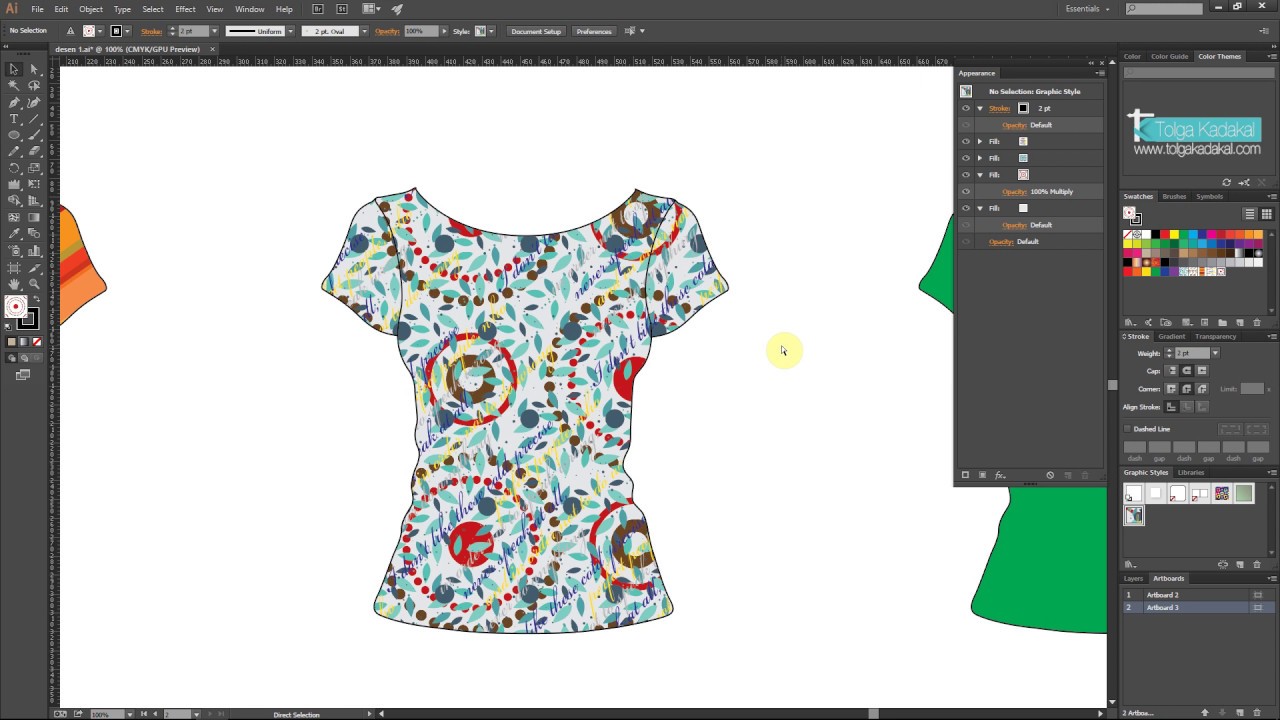Align stroke to center option
Viewport: 1280px width, 720px height.
[x=1172, y=407]
